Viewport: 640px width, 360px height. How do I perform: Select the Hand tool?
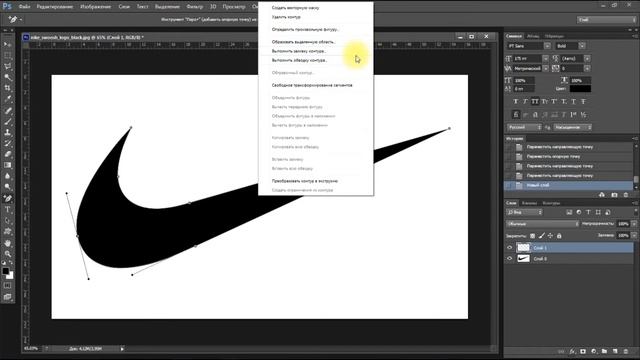tap(8, 243)
